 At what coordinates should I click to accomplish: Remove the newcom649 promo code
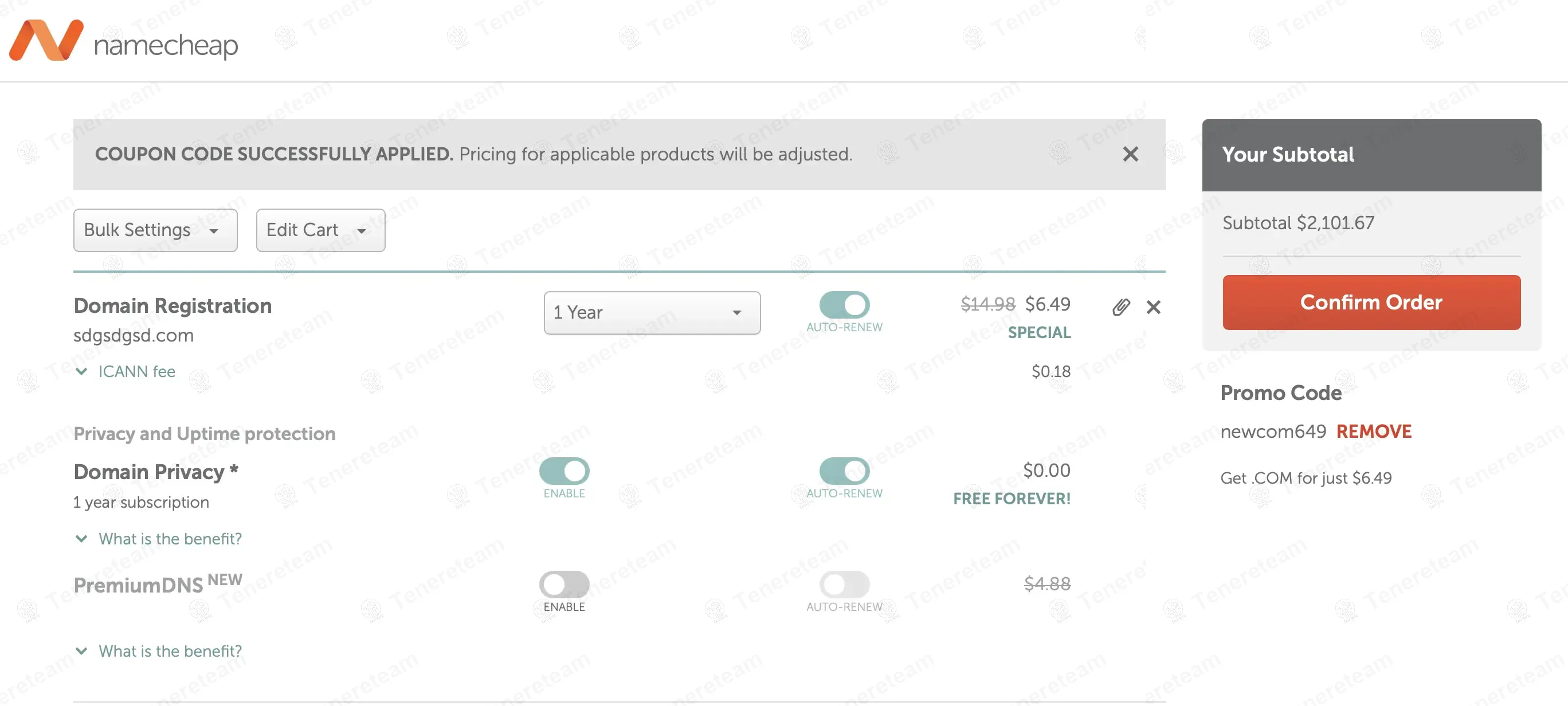(x=1373, y=432)
